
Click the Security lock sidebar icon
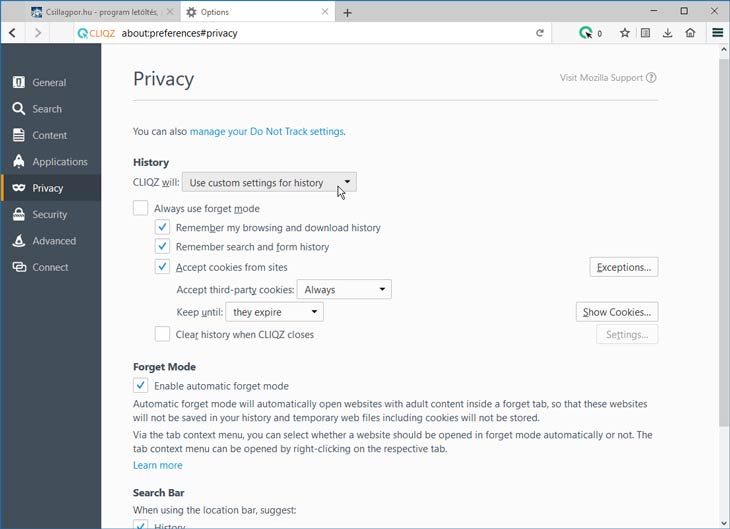click(19, 214)
